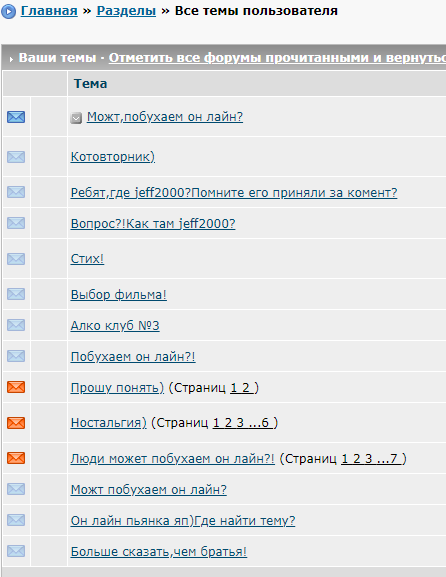This screenshot has width=446, height=577.
Task: Click the Тема column header
Action: click(x=91, y=84)
